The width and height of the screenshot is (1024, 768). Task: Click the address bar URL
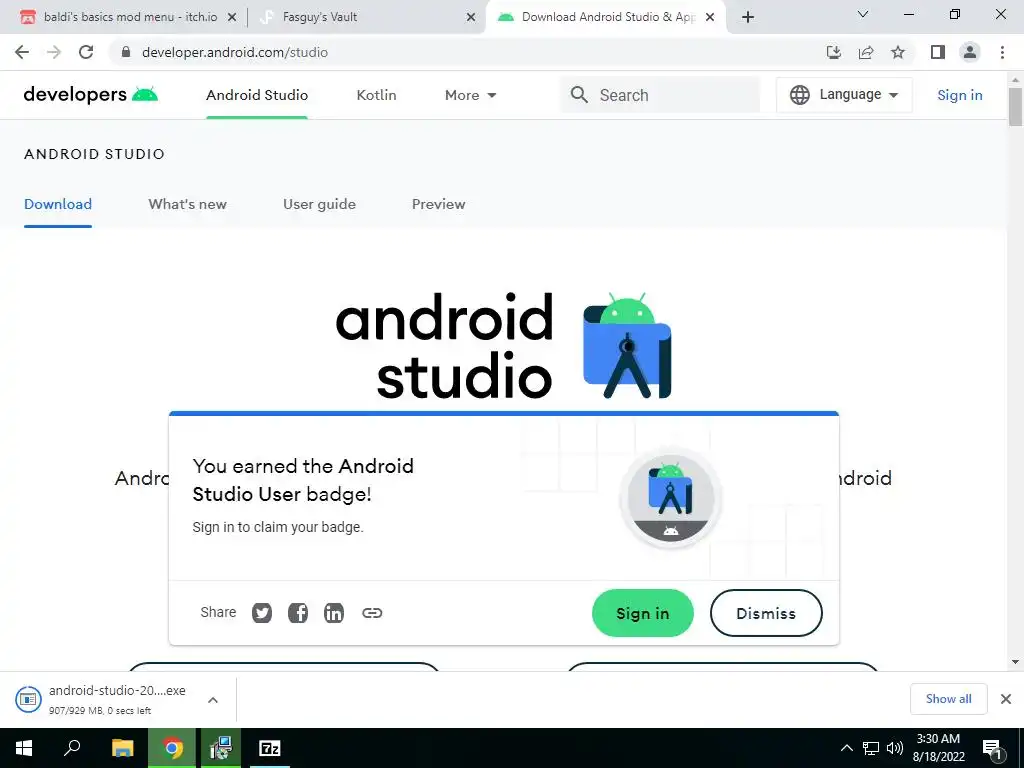pos(235,52)
